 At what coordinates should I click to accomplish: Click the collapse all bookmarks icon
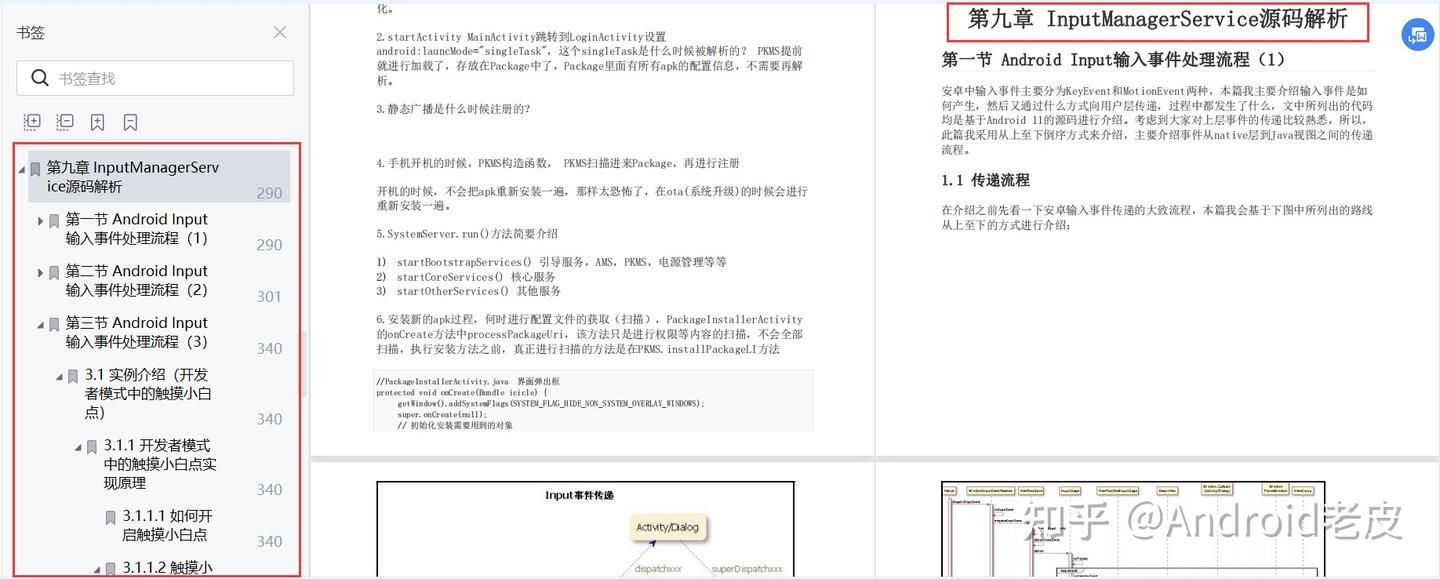click(64, 122)
